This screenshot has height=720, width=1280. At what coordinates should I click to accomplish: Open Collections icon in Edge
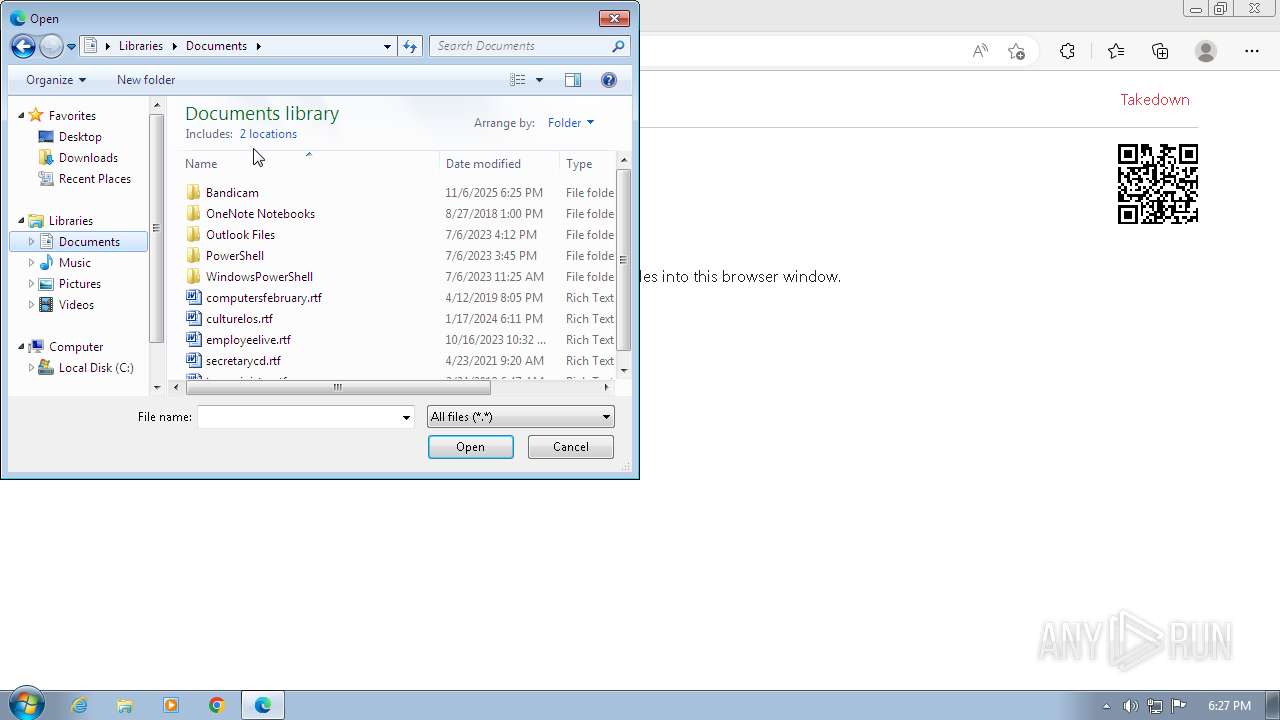(1160, 52)
